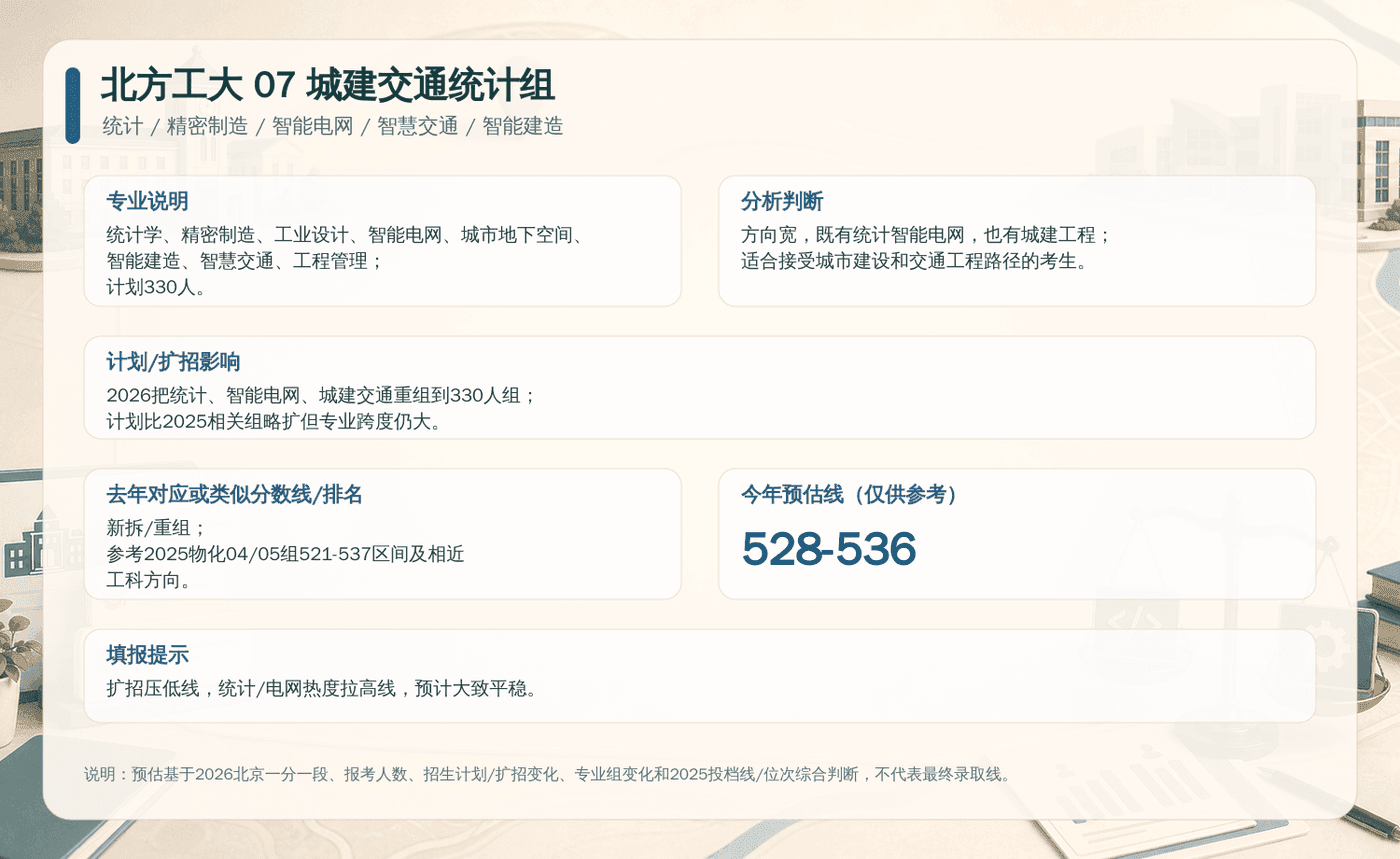1400x859 pixels.
Task: Select the footer note beginning 说明：预估基于2026北京一分一段
Action: pos(550,774)
